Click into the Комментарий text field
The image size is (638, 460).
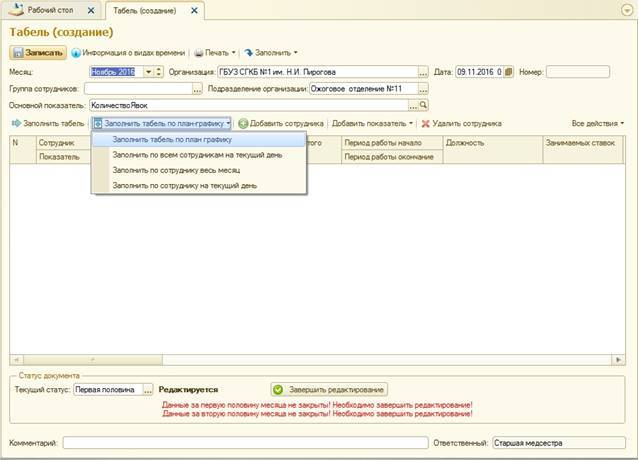click(244, 442)
